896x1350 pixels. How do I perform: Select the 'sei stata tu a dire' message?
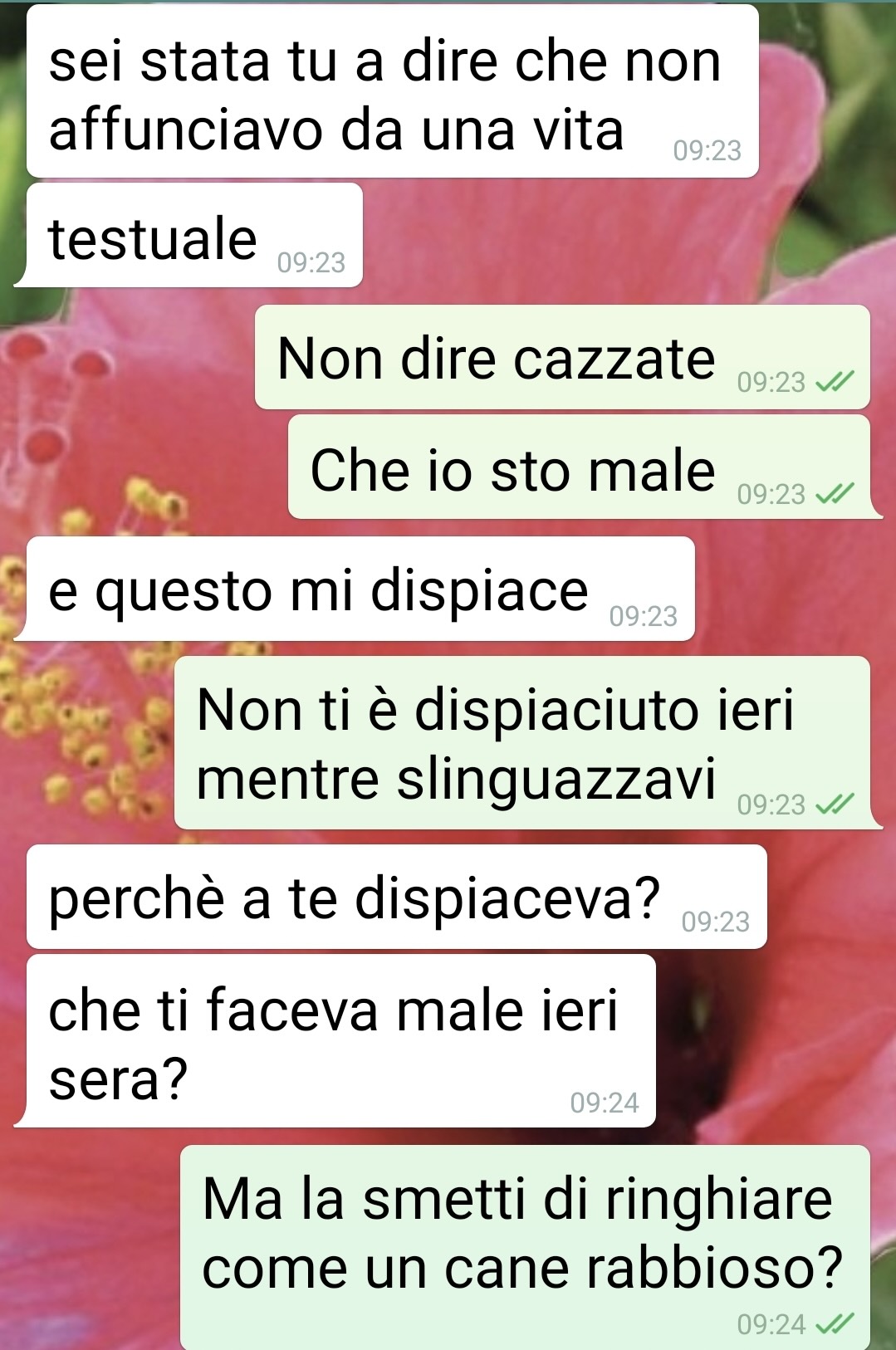click(393, 91)
